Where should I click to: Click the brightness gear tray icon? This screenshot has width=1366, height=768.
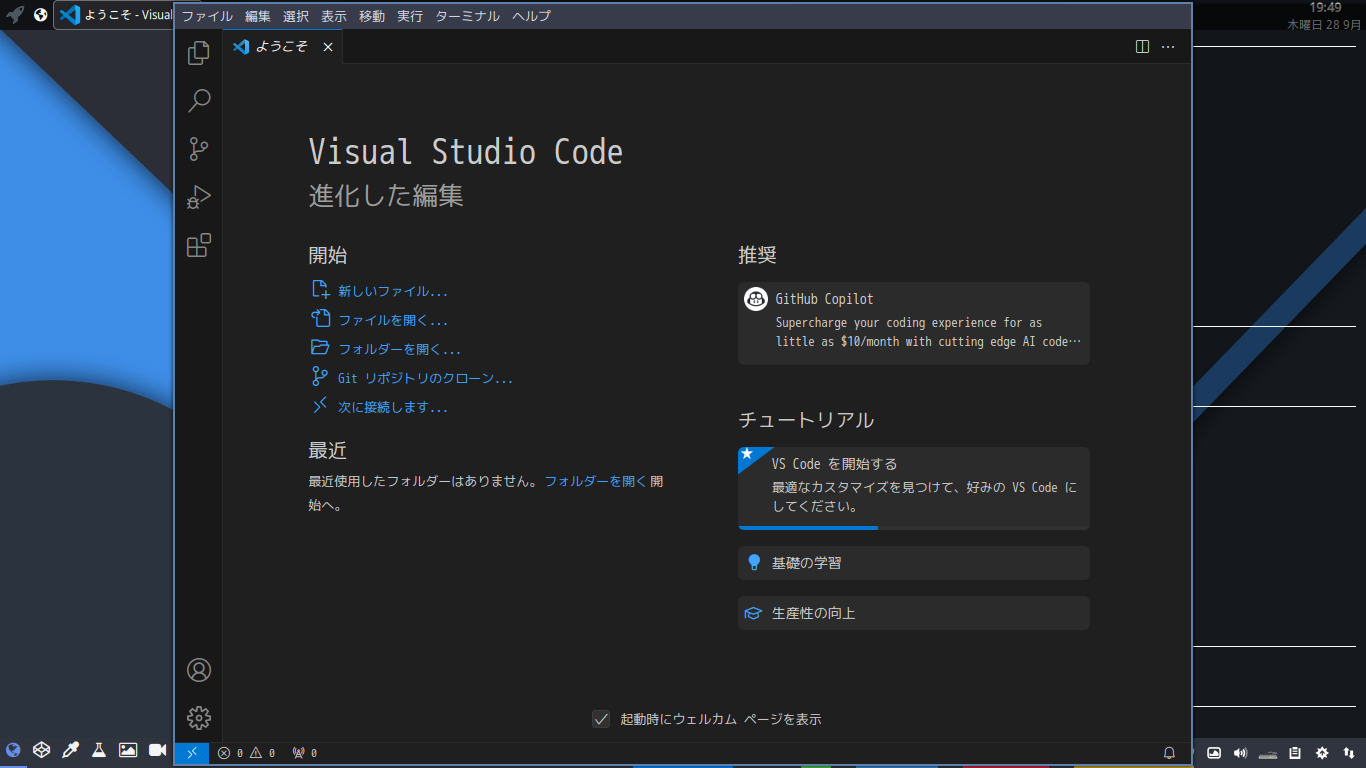[x=1322, y=753]
